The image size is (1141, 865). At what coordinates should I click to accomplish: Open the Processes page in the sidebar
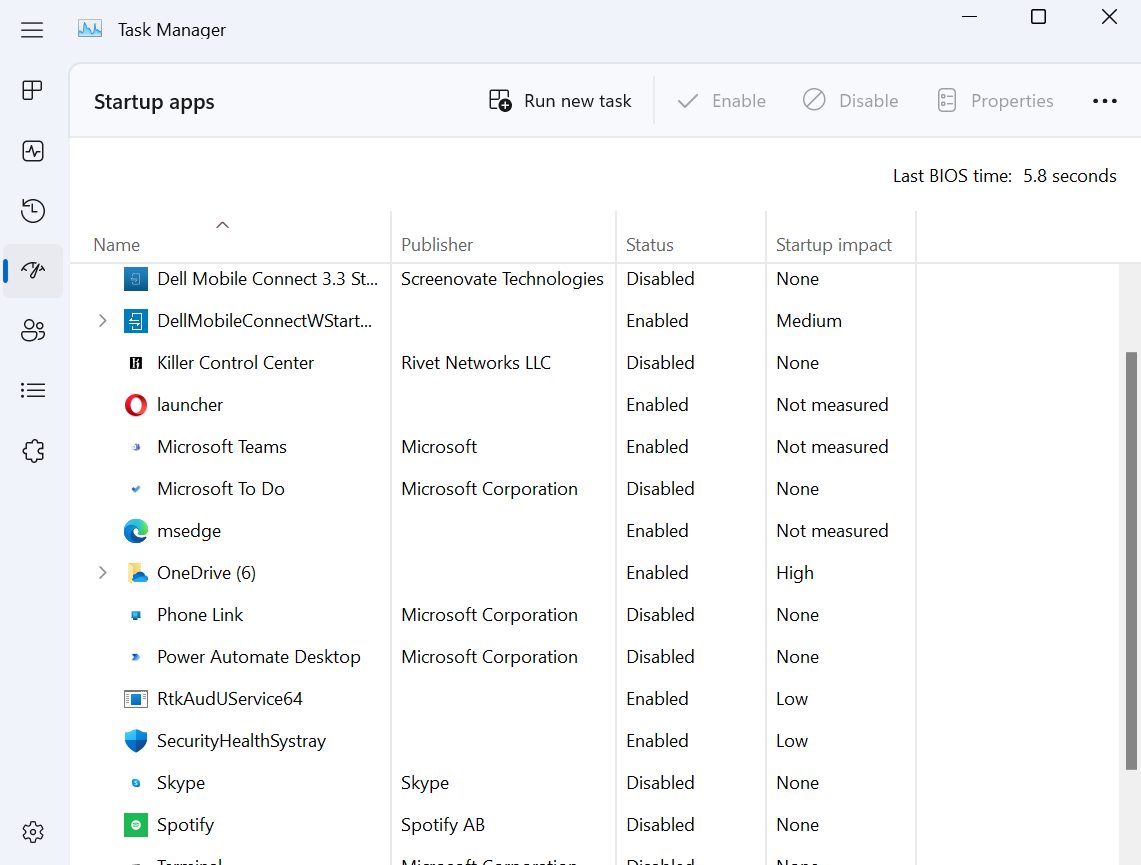pyautogui.click(x=32, y=90)
